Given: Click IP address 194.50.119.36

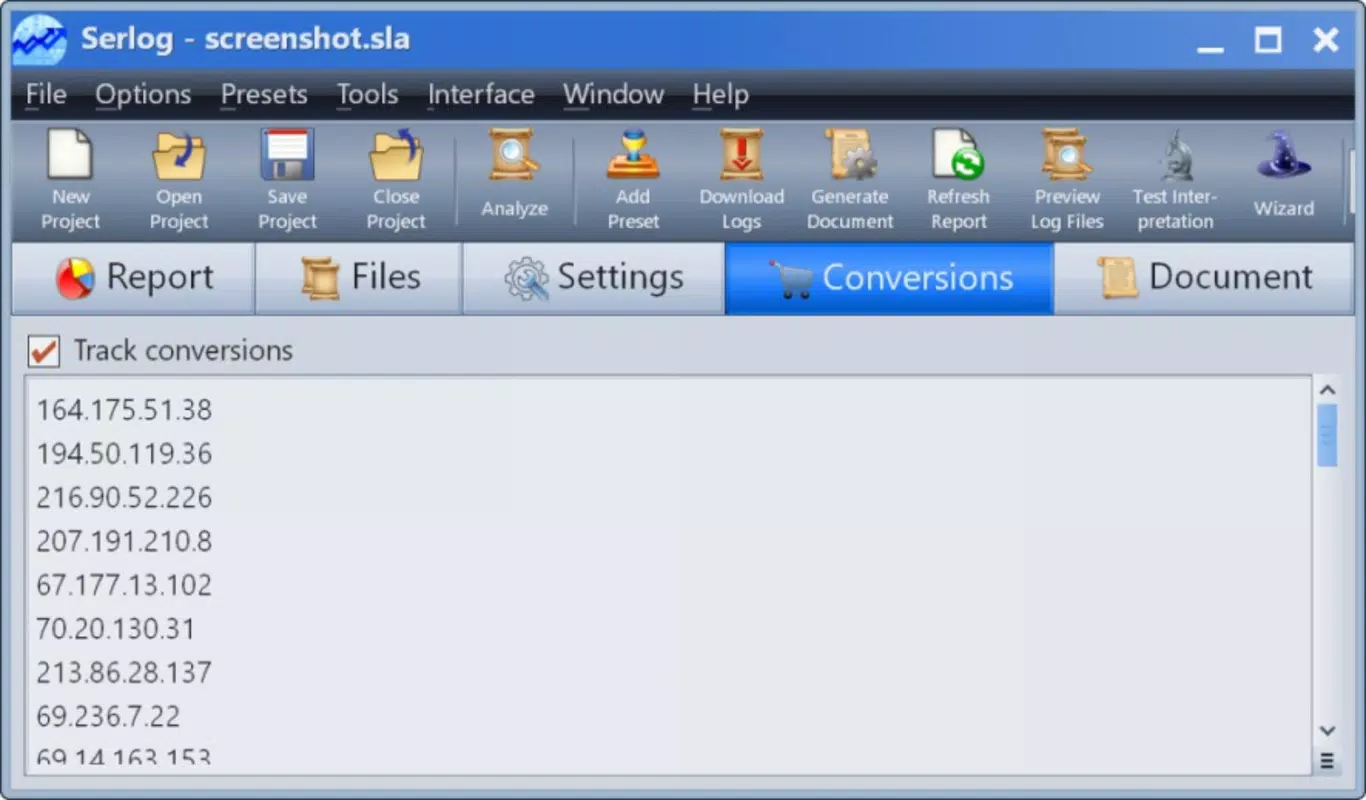Looking at the screenshot, I should (124, 454).
